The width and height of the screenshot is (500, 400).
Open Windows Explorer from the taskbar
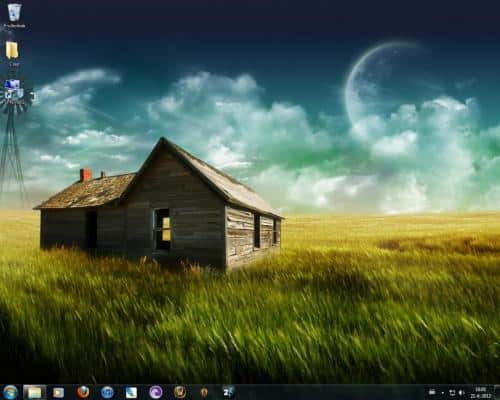tap(35, 392)
